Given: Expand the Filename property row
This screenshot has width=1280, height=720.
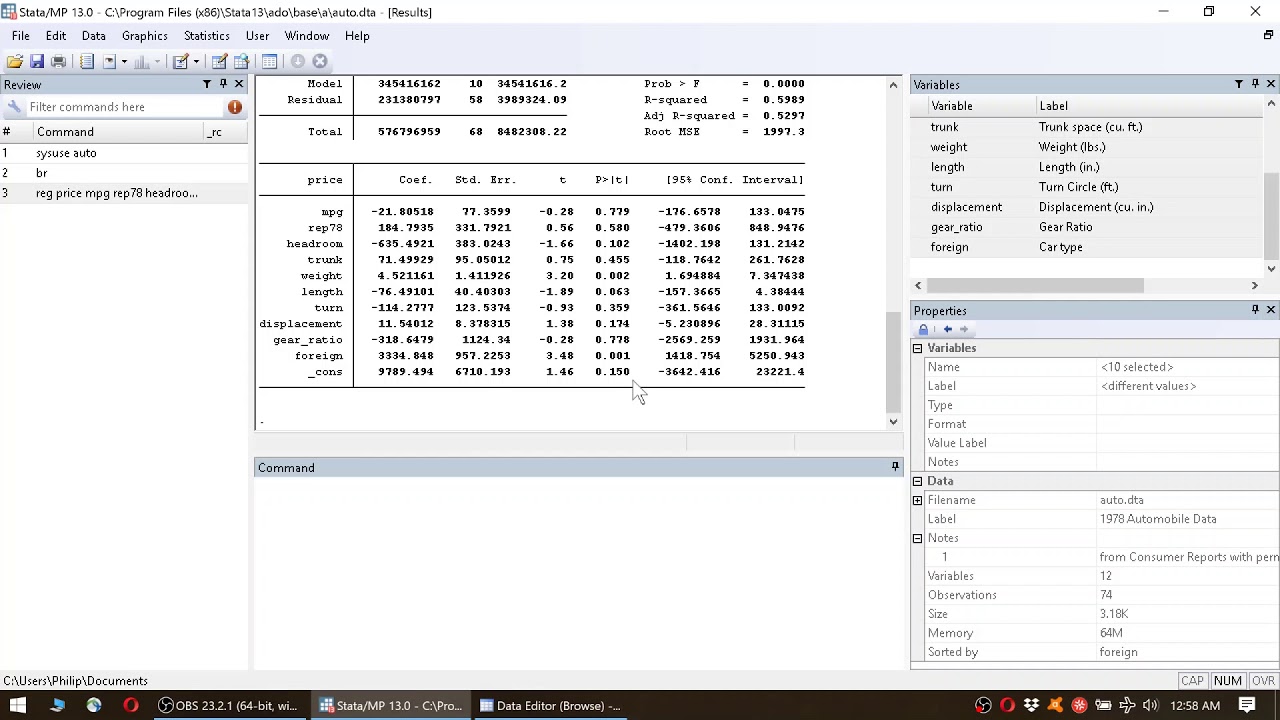Looking at the screenshot, I should coord(917,500).
